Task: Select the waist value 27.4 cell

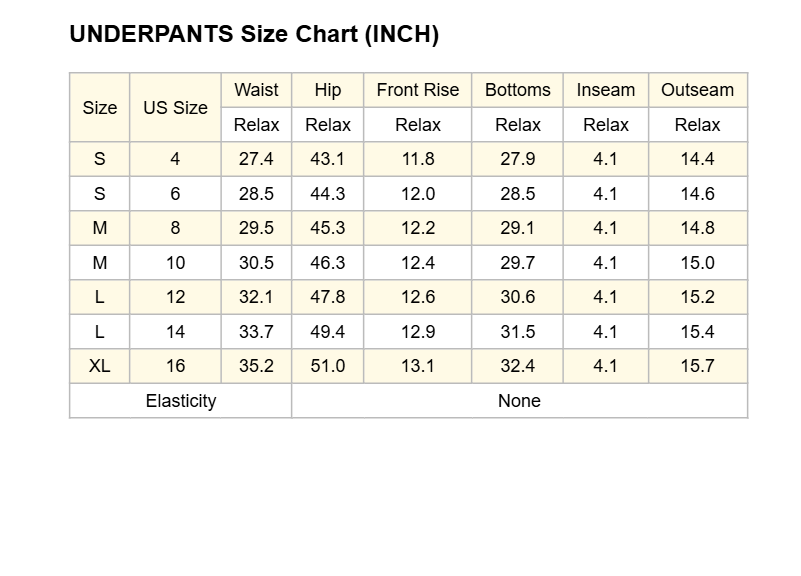Action: pyautogui.click(x=256, y=159)
